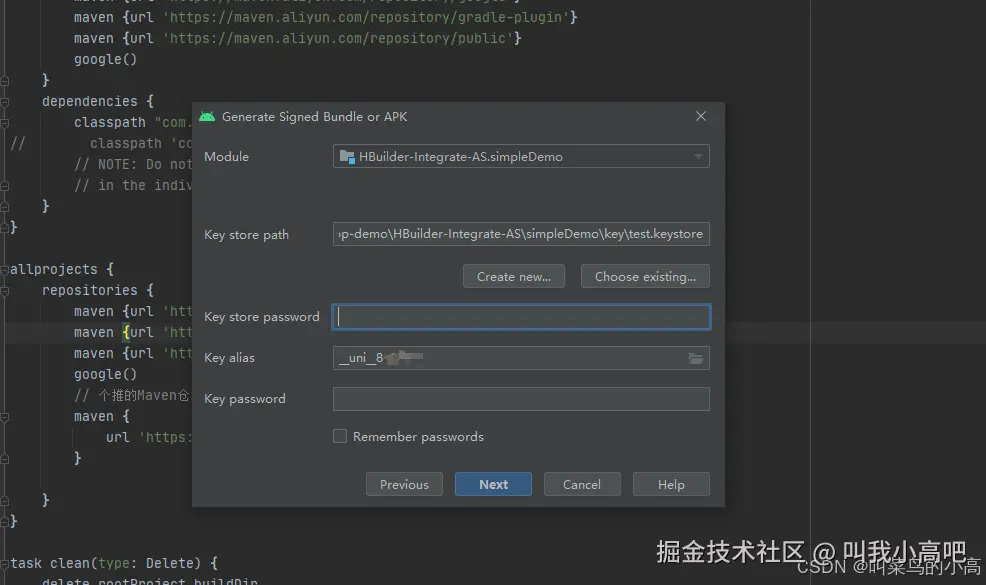This screenshot has height=585, width=986.
Task: Open Help for this dialog
Action: click(x=671, y=484)
